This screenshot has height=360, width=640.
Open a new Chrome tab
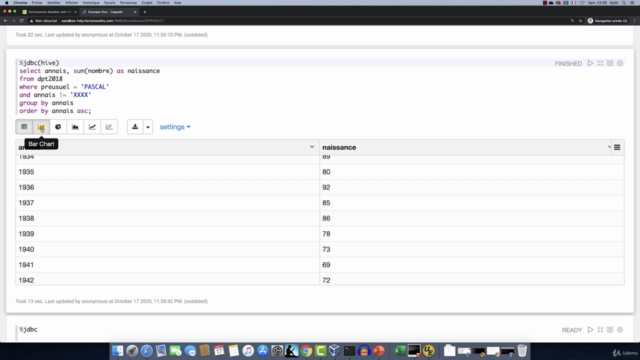(144, 12)
